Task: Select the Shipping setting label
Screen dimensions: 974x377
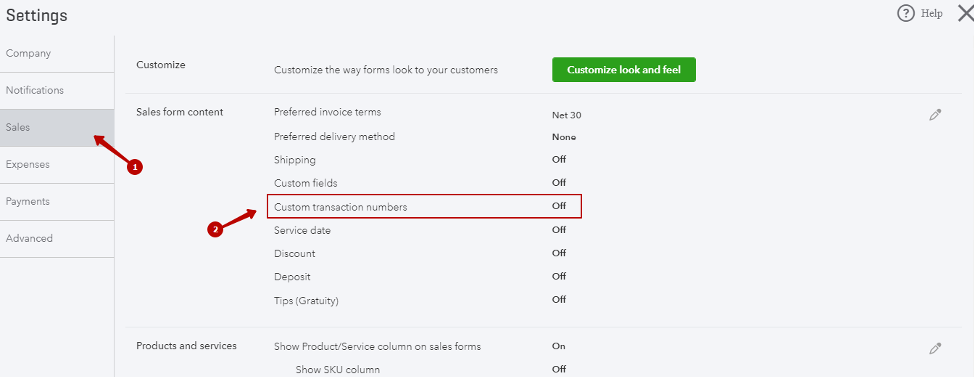Action: point(294,160)
